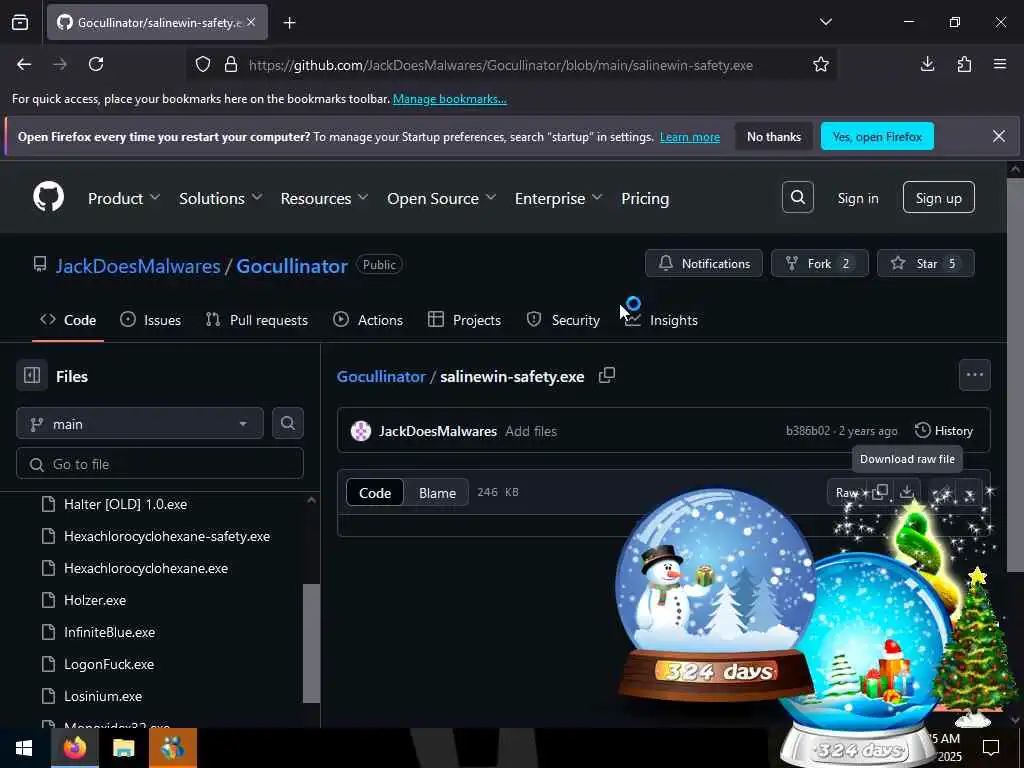The height and width of the screenshot is (768, 1024).
Task: Open Firefox from the Windows taskbar
Action: coord(75,748)
